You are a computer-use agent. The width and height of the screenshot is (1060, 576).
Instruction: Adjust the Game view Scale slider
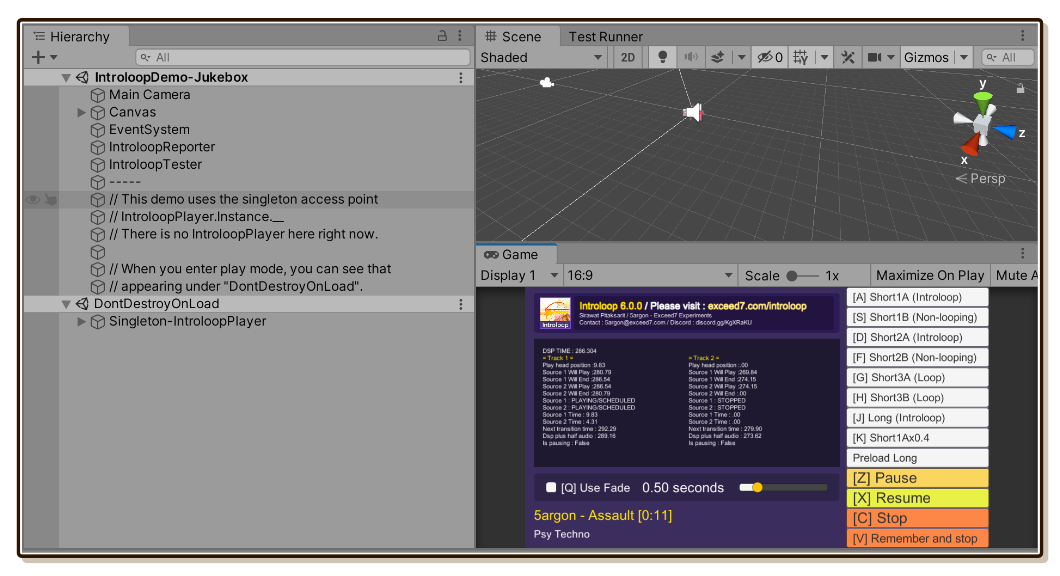[802, 275]
